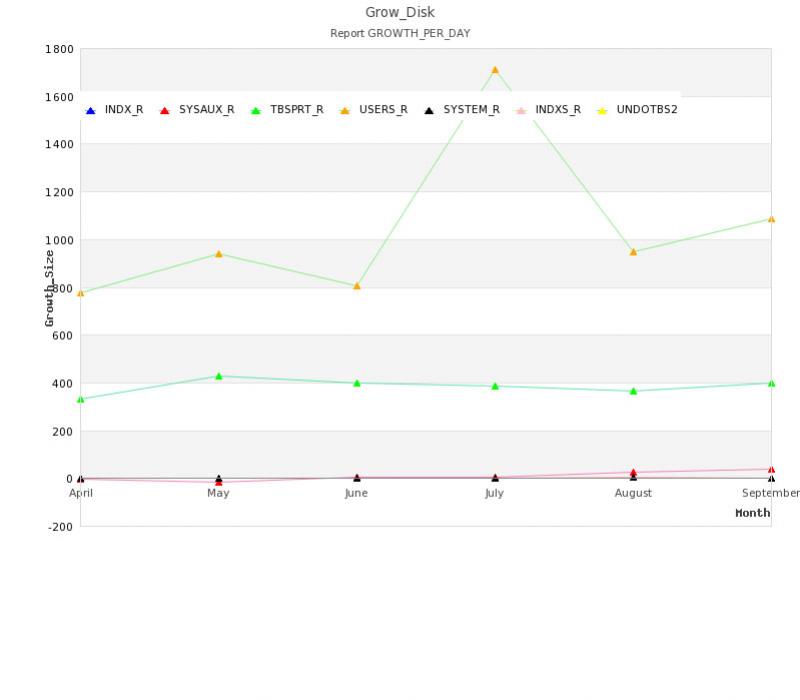Screen dimensions: 800x700
Task: Click the July x-axis label
Action: point(494,493)
